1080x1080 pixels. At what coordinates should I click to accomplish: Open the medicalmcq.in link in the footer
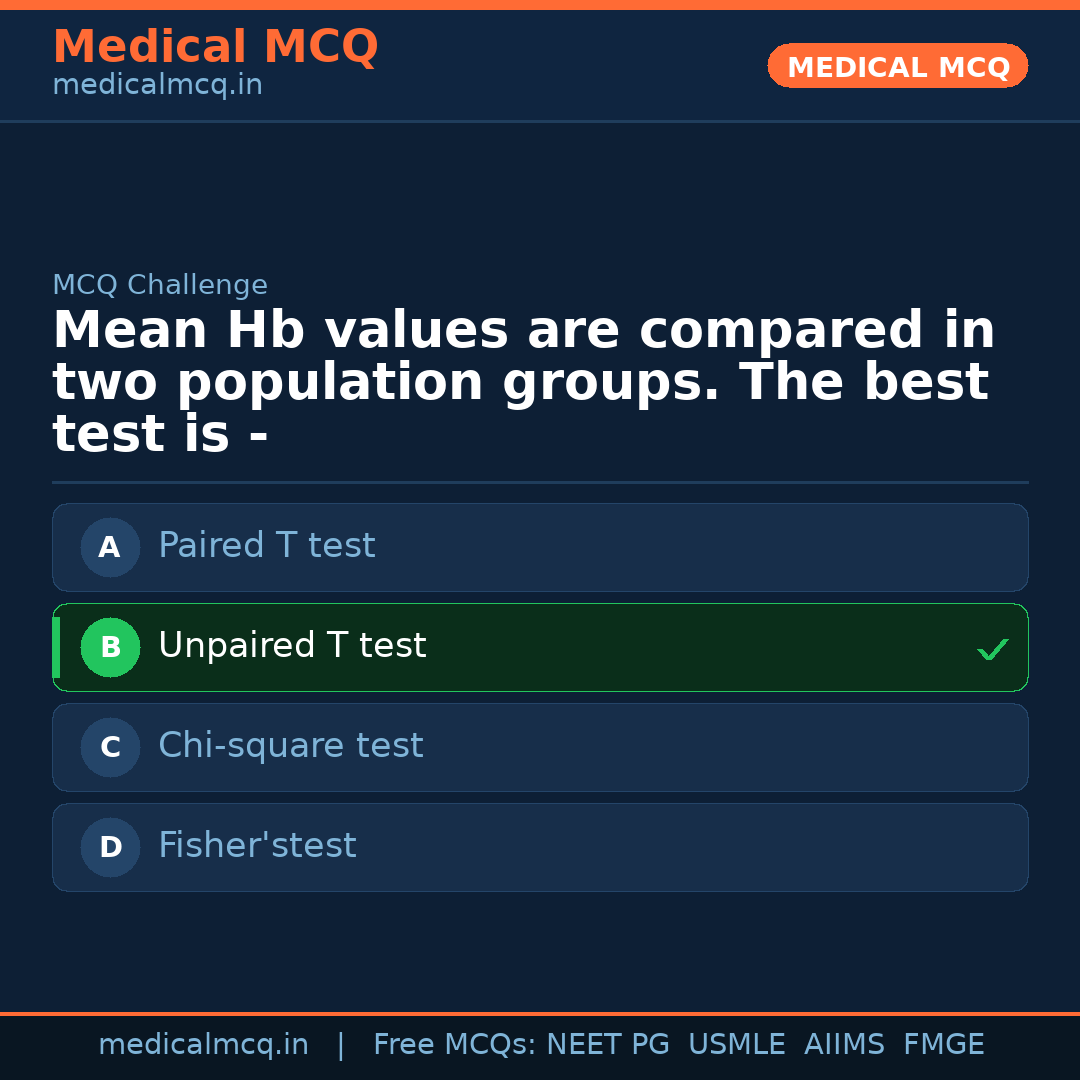click(x=203, y=1045)
